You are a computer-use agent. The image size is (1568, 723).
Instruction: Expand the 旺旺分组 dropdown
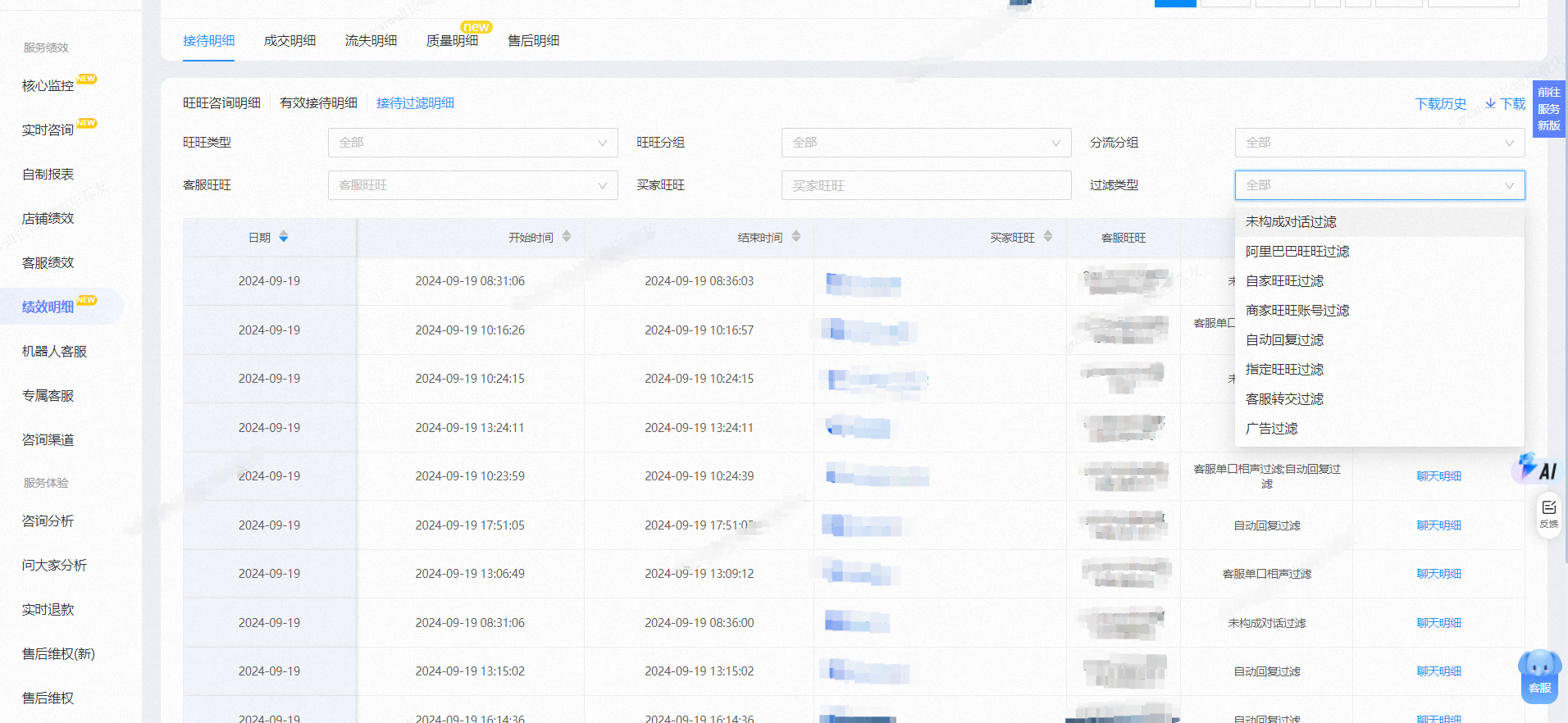[x=927, y=143]
